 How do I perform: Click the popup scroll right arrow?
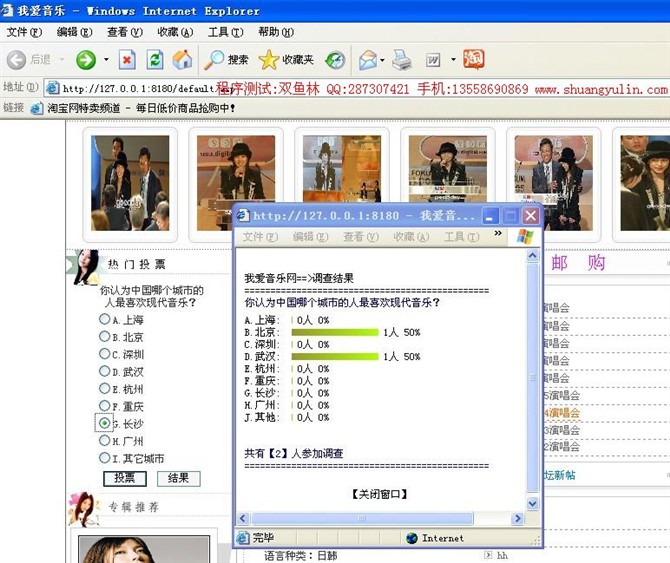[517, 519]
